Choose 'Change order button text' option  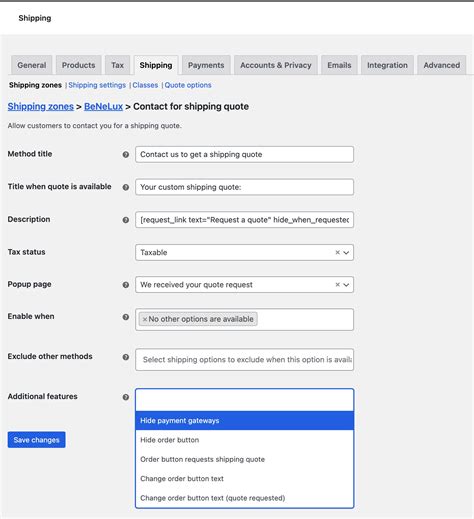click(x=244, y=479)
